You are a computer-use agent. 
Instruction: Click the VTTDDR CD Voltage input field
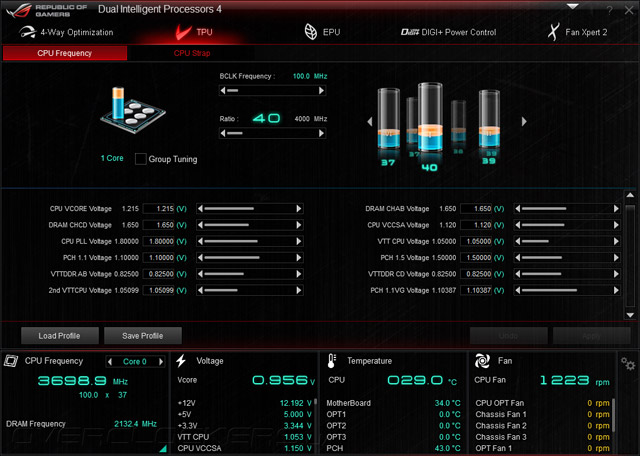pos(476,274)
